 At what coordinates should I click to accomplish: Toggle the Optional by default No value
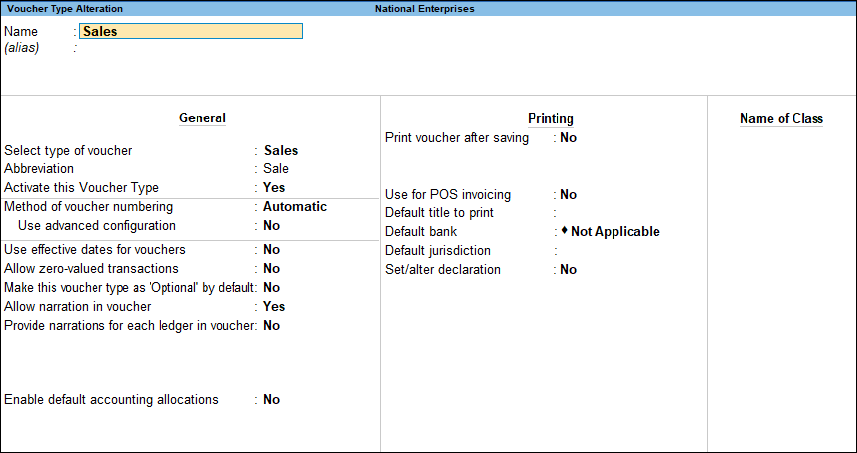pos(271,287)
